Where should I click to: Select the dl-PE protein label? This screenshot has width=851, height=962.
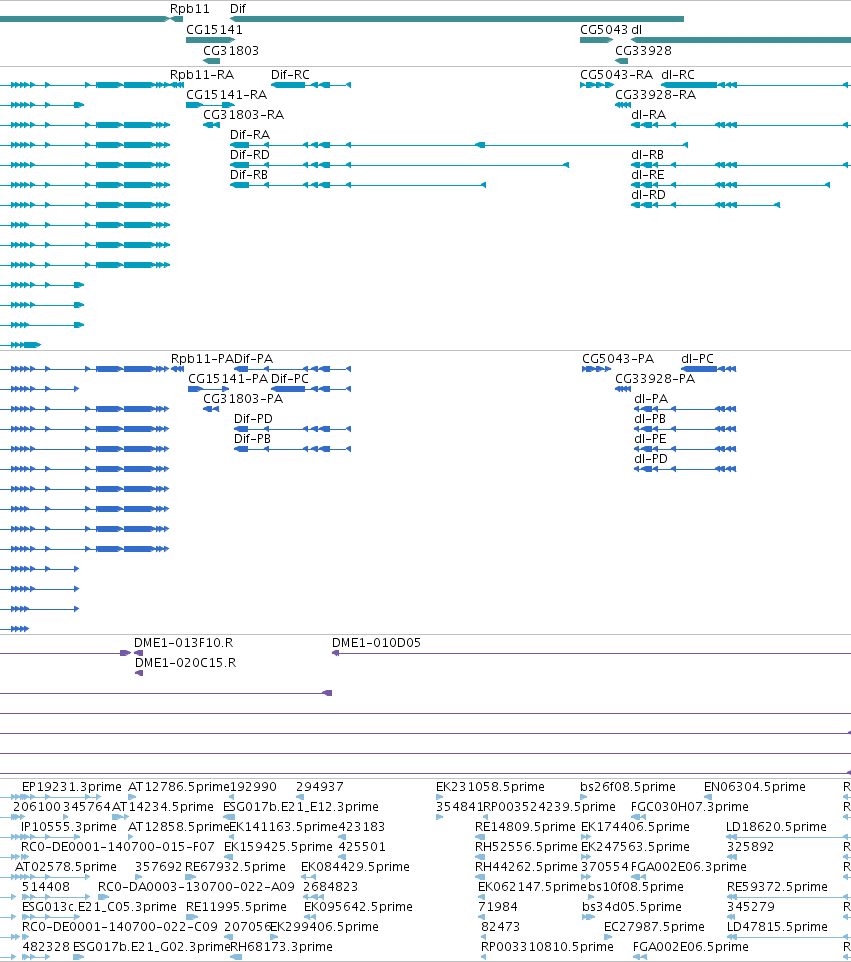click(x=650, y=439)
